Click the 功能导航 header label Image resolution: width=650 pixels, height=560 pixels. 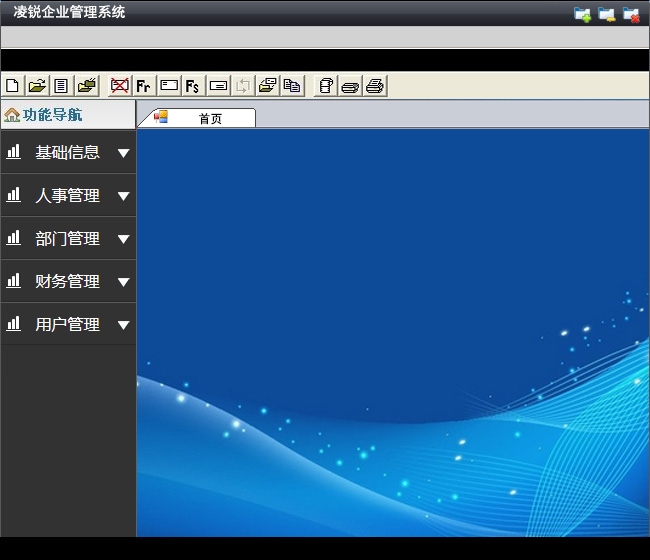(52, 115)
